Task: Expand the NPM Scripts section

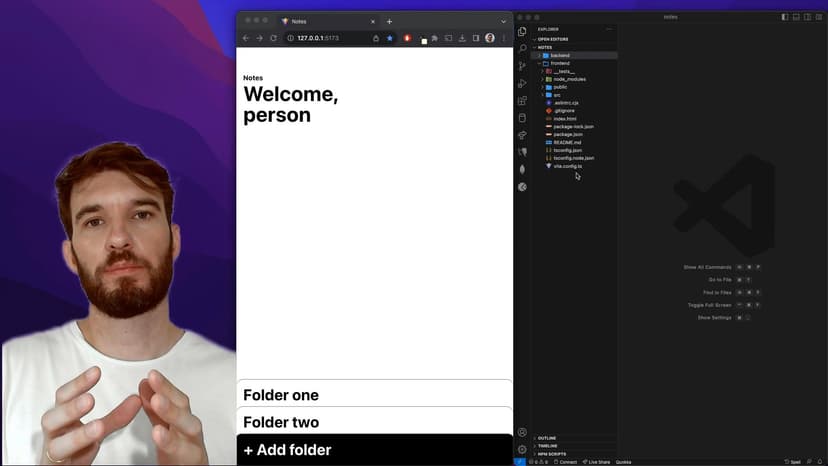Action: (x=551, y=454)
